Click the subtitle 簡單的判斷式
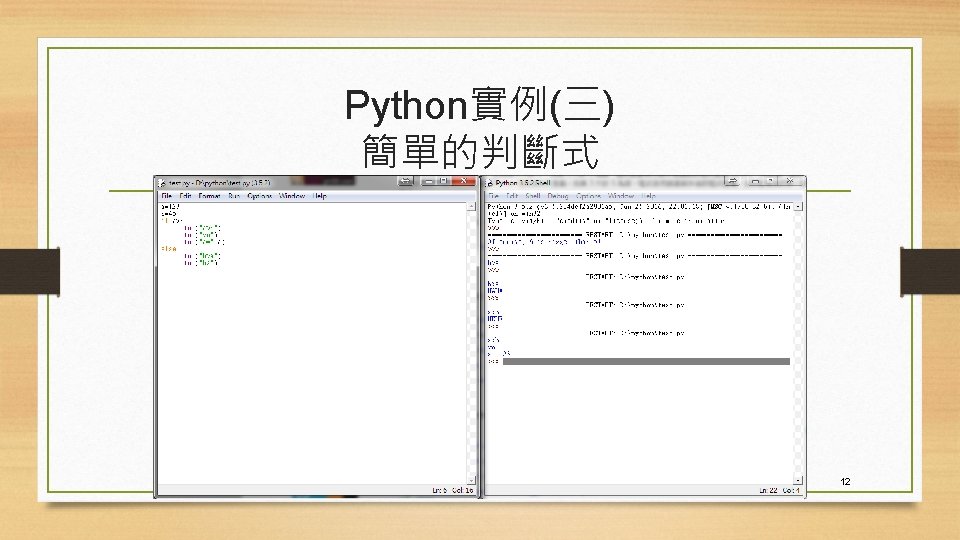960x540 pixels. [480, 151]
